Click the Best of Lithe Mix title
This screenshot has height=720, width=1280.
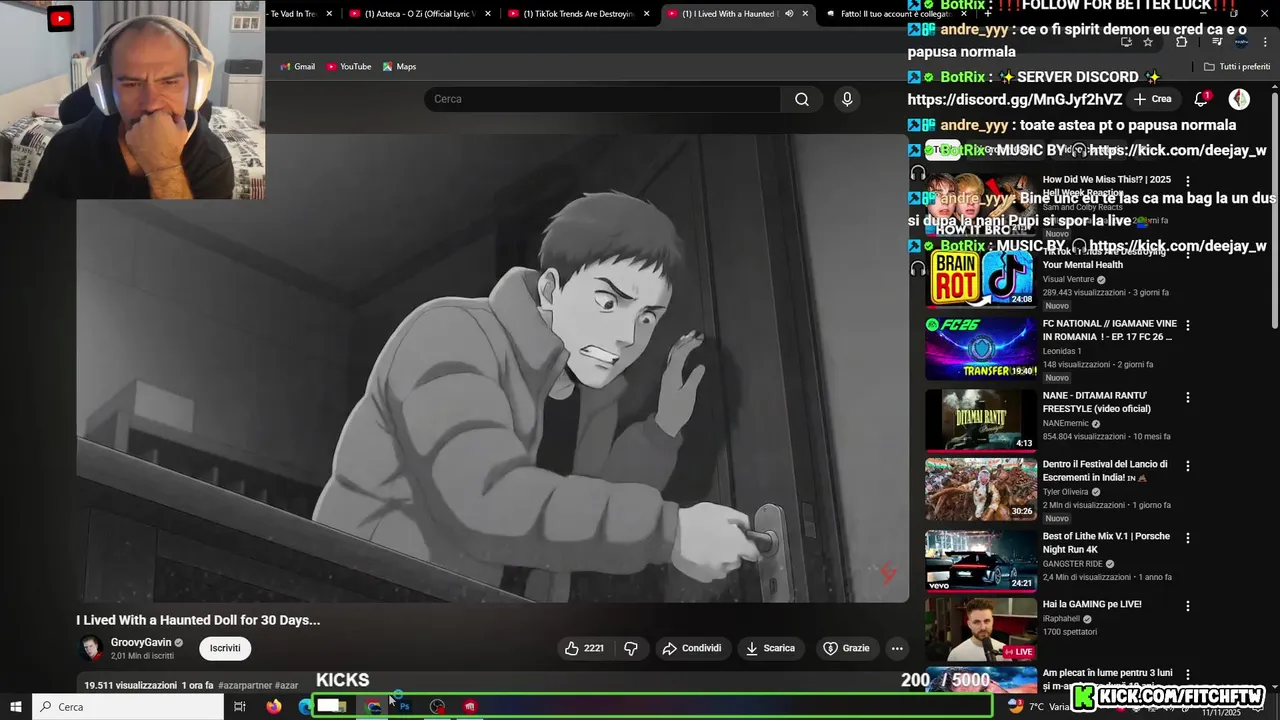point(1106,542)
